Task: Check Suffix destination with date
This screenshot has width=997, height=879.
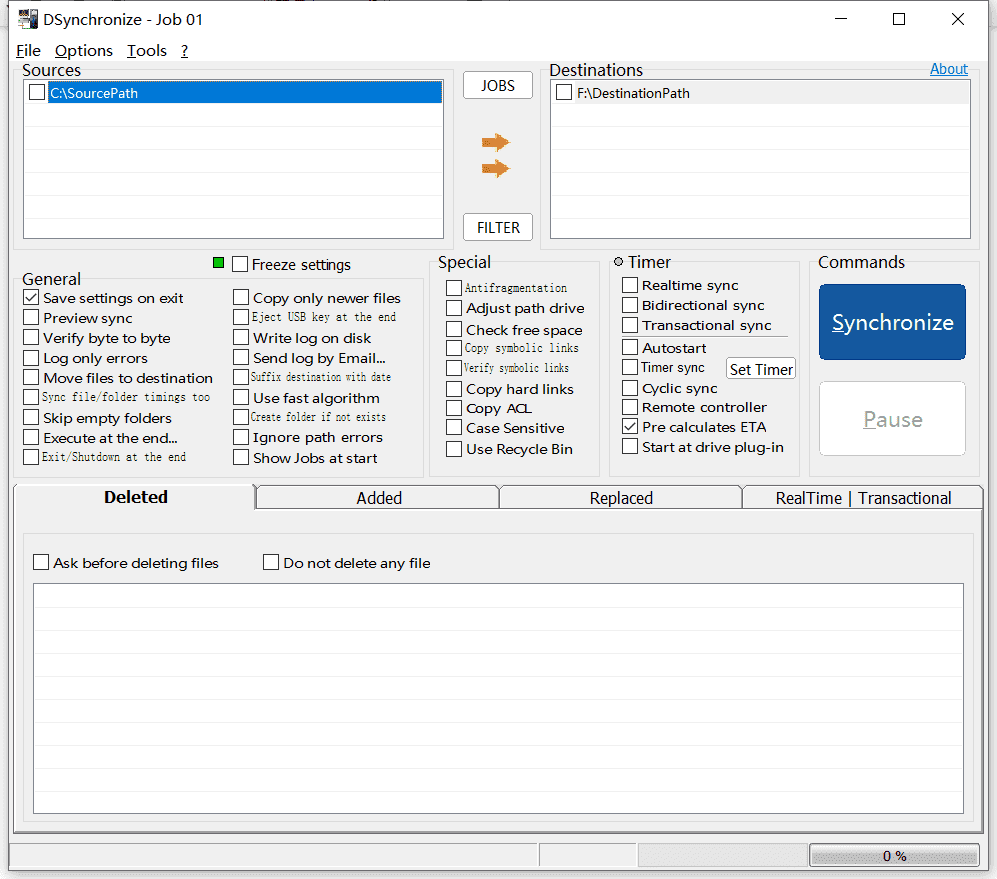Action: tap(241, 377)
